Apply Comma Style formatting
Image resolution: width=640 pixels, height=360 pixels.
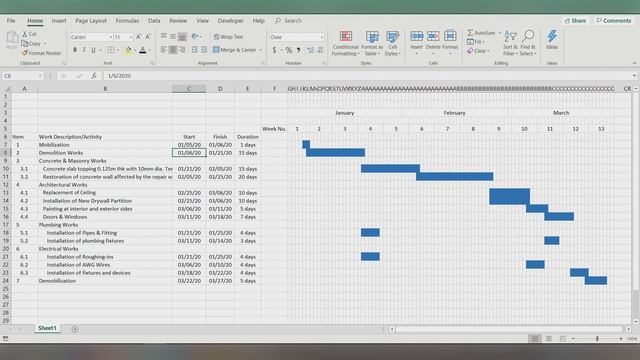(x=298, y=50)
